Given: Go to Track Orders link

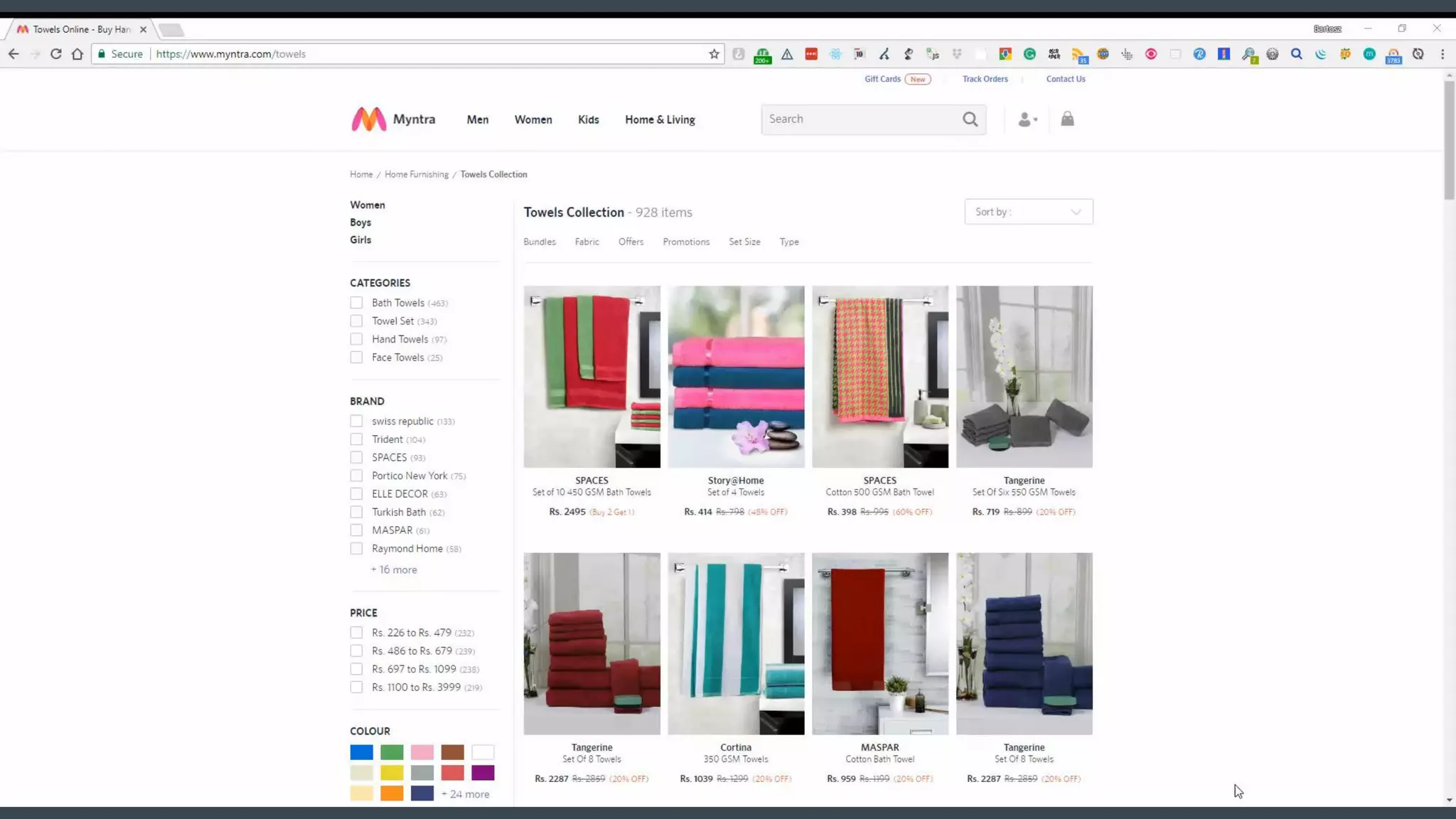Looking at the screenshot, I should pos(985,79).
